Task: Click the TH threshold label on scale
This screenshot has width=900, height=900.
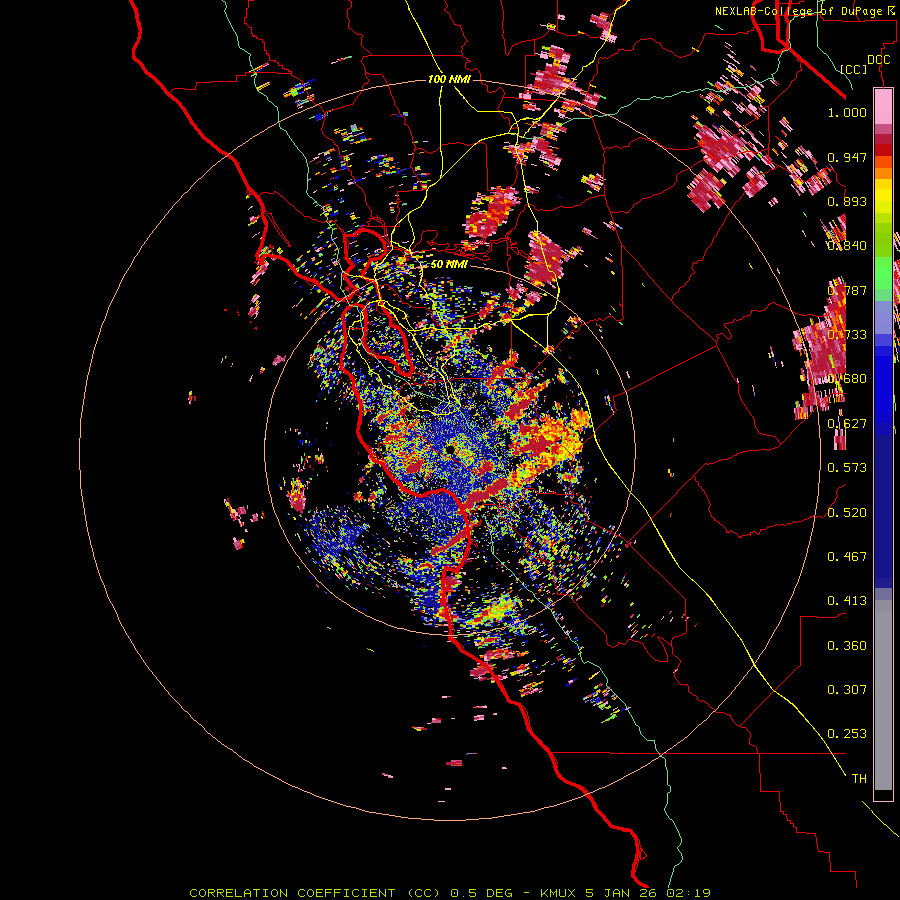Action: click(859, 778)
